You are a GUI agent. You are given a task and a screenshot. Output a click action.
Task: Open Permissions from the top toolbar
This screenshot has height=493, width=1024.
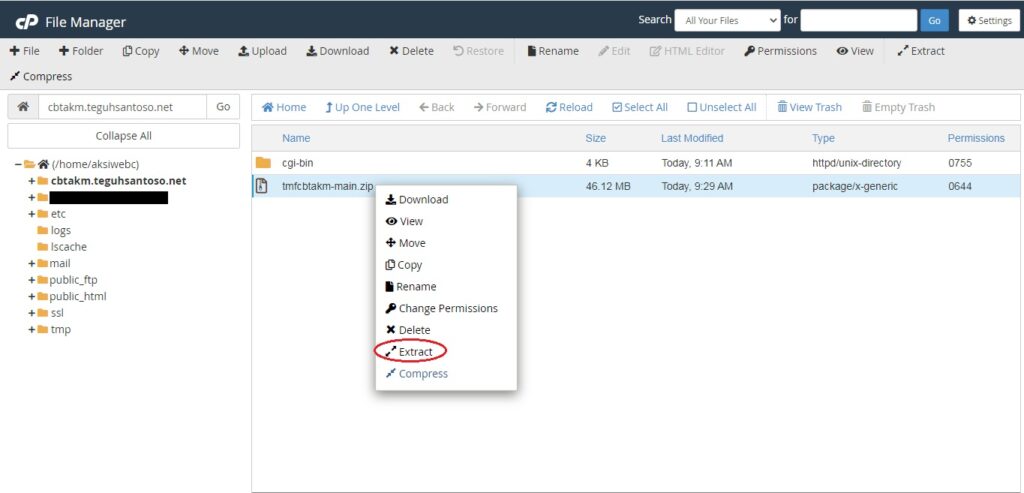click(780, 51)
